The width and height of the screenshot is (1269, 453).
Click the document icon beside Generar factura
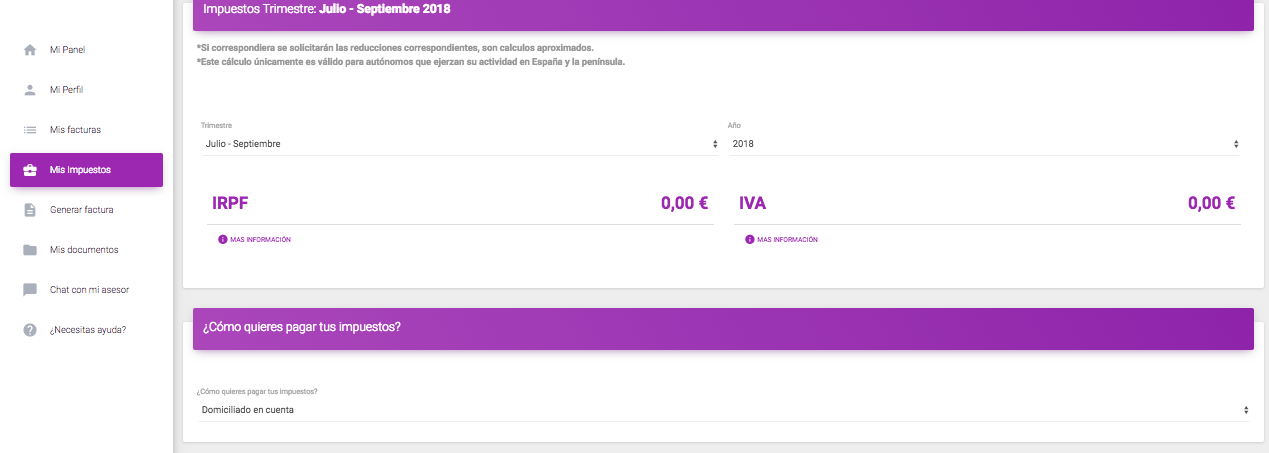(30, 210)
